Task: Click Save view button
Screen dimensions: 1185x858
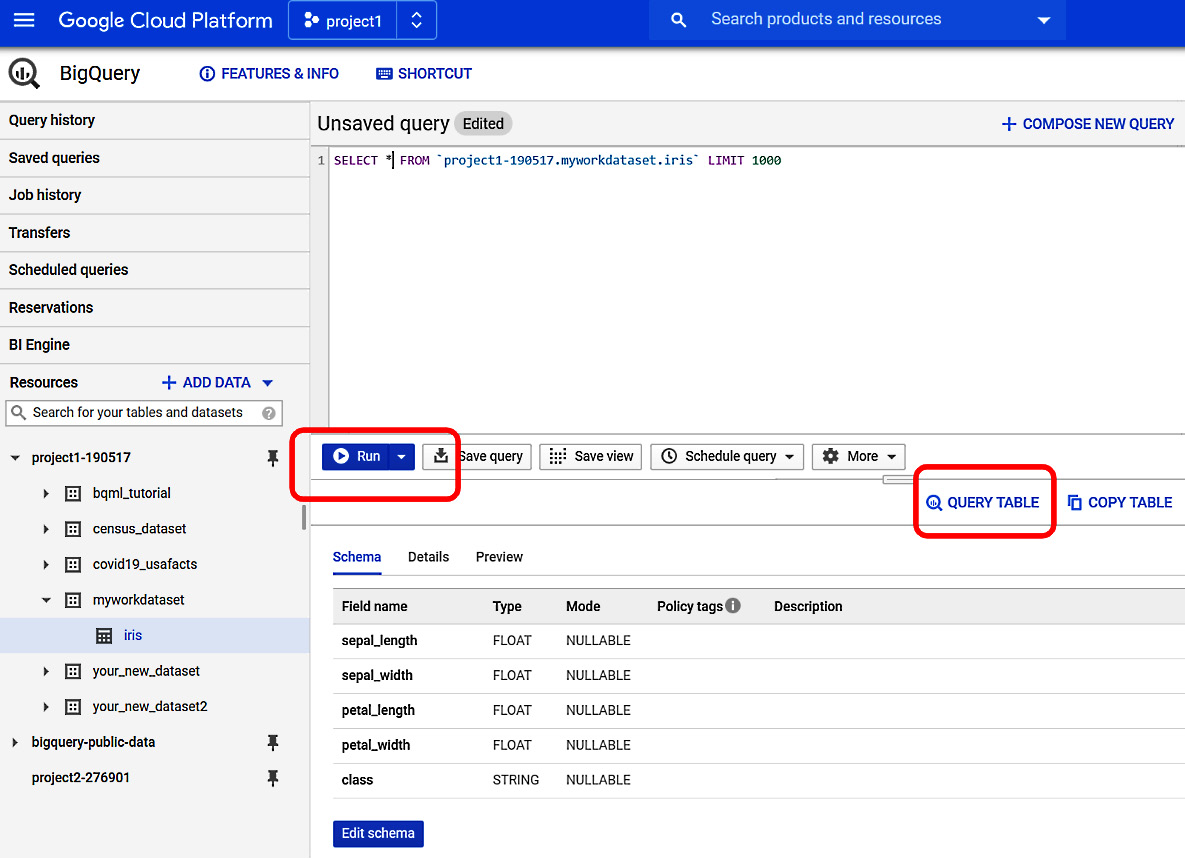Action: point(590,457)
